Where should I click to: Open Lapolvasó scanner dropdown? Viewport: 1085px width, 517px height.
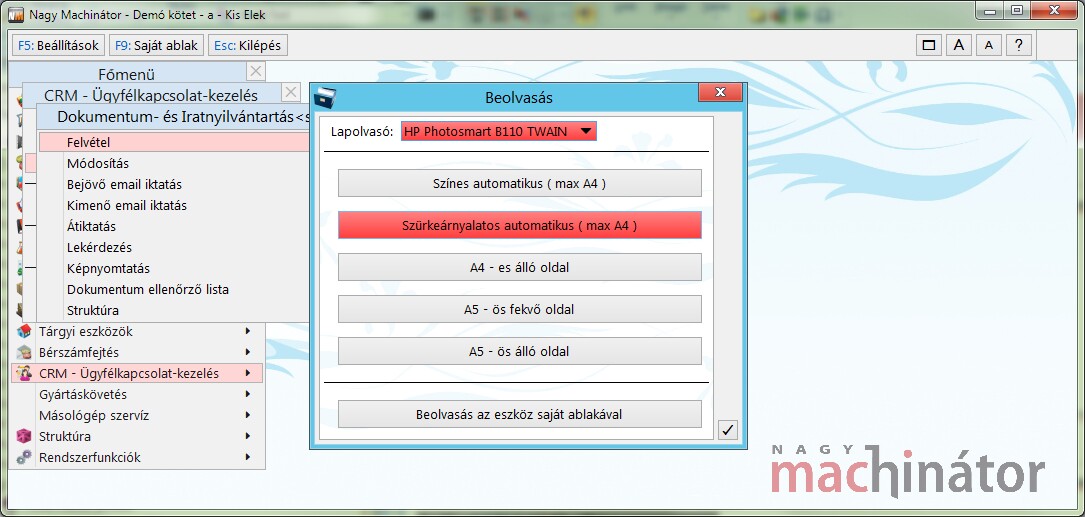tap(498, 131)
